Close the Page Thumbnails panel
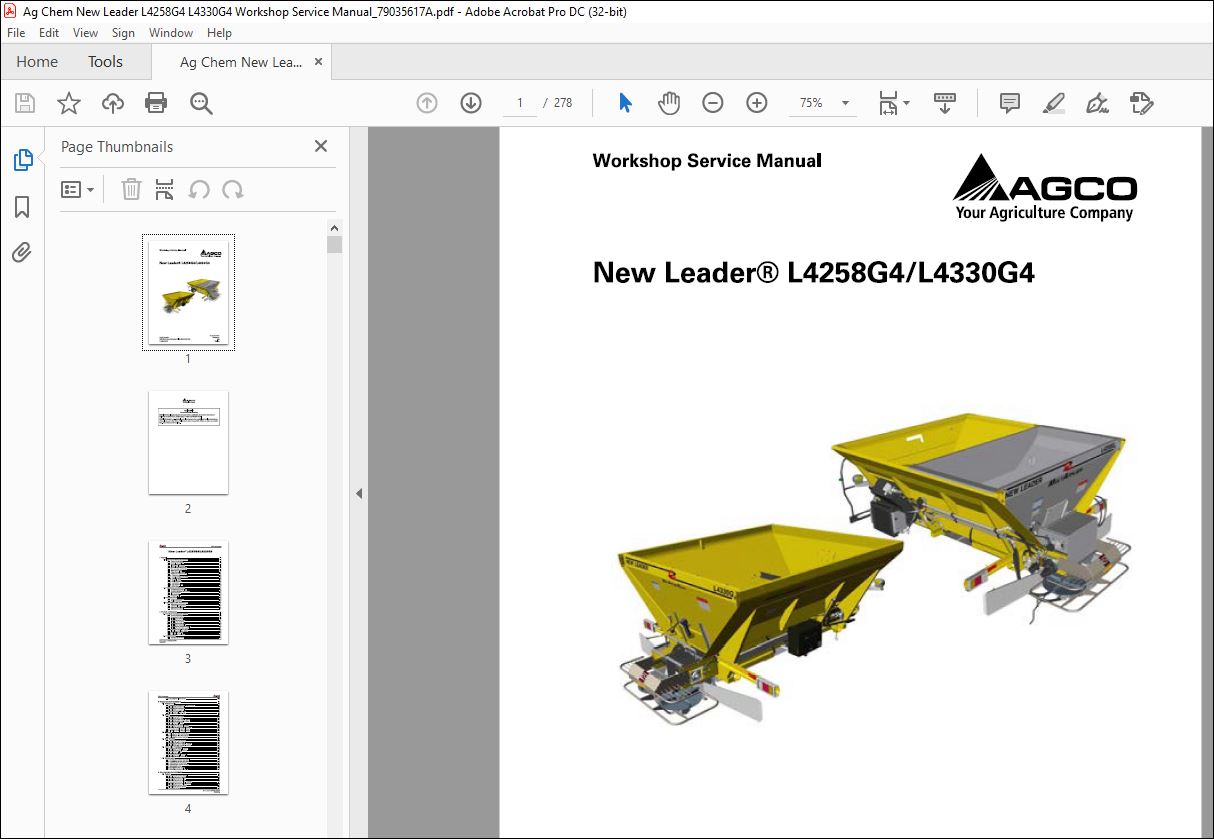 click(x=321, y=146)
